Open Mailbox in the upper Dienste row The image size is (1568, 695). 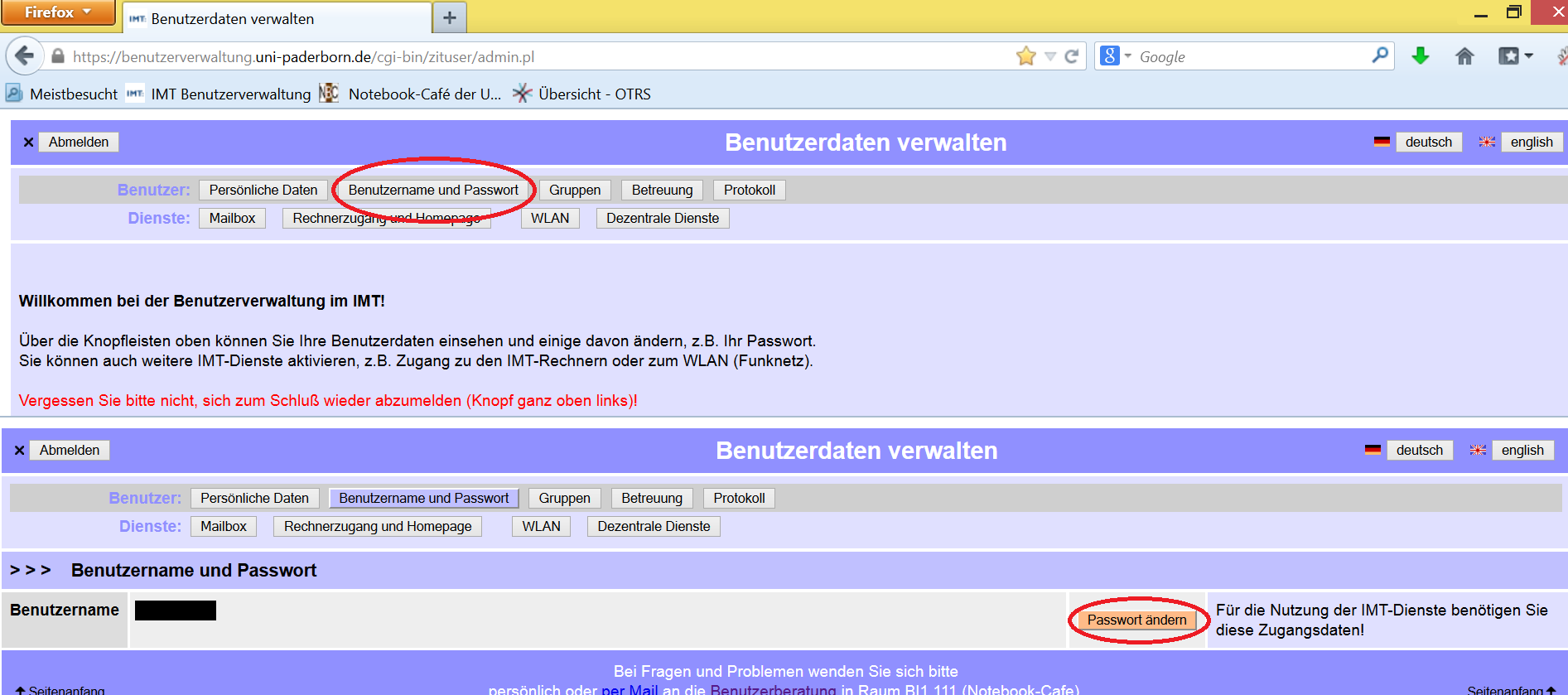click(232, 218)
